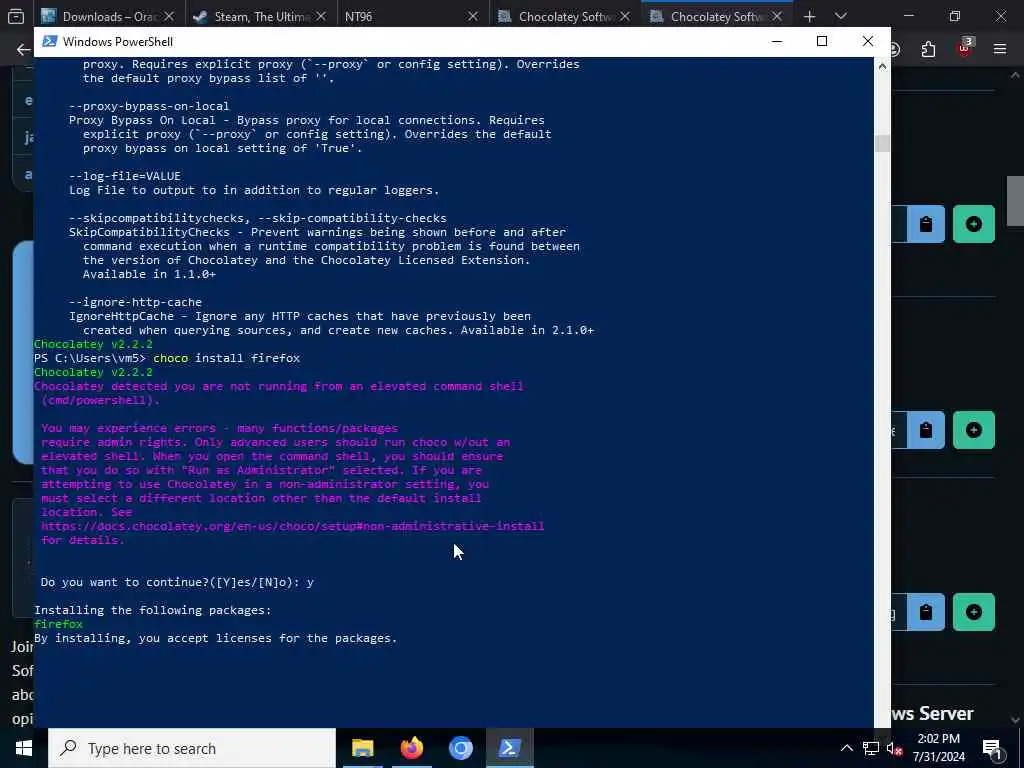Open the uBlock Origin extension icon
Image resolution: width=1024 pixels, height=768 pixels.
click(965, 48)
